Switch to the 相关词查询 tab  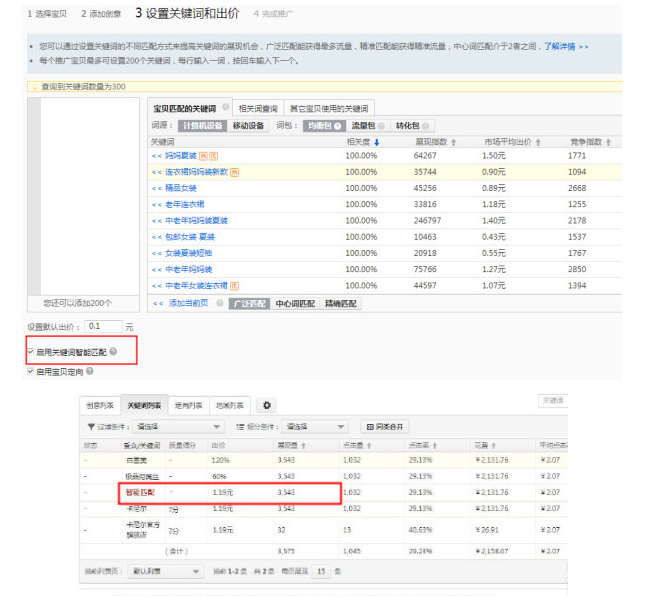tap(258, 108)
